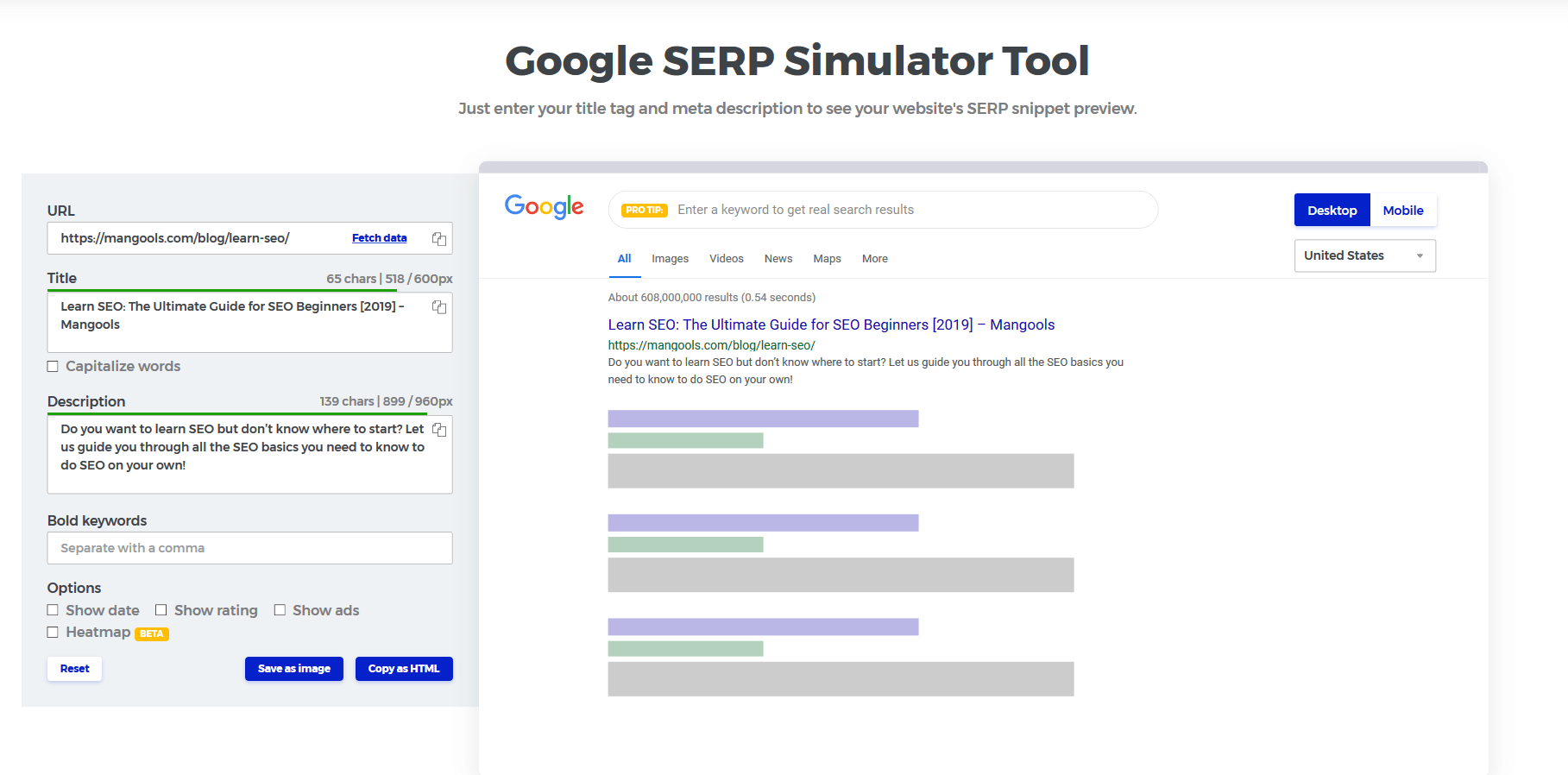The height and width of the screenshot is (775, 1568).
Task: Toggle the Show date option
Action: [53, 610]
